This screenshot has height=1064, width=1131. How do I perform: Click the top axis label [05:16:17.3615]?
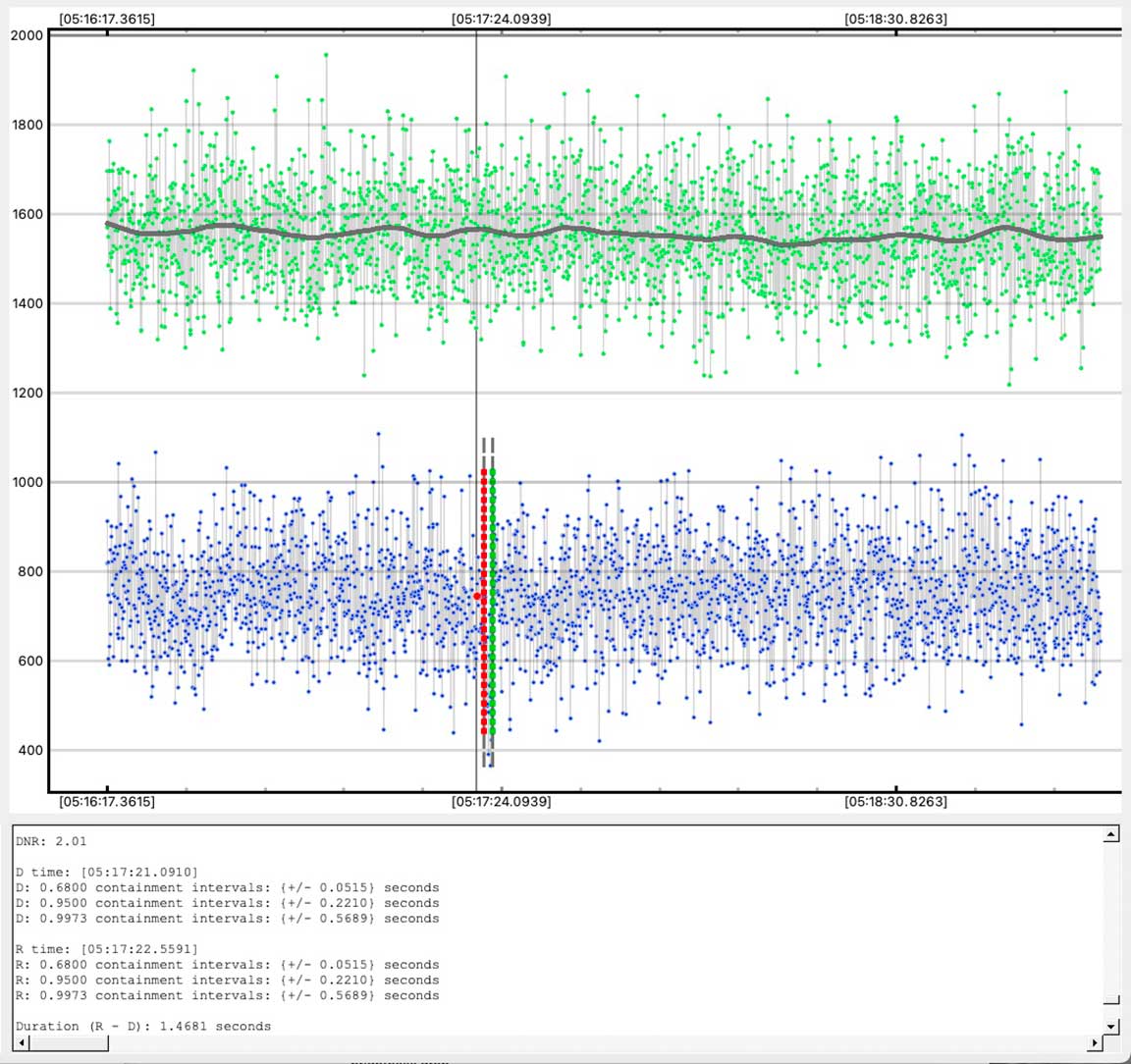107,19
